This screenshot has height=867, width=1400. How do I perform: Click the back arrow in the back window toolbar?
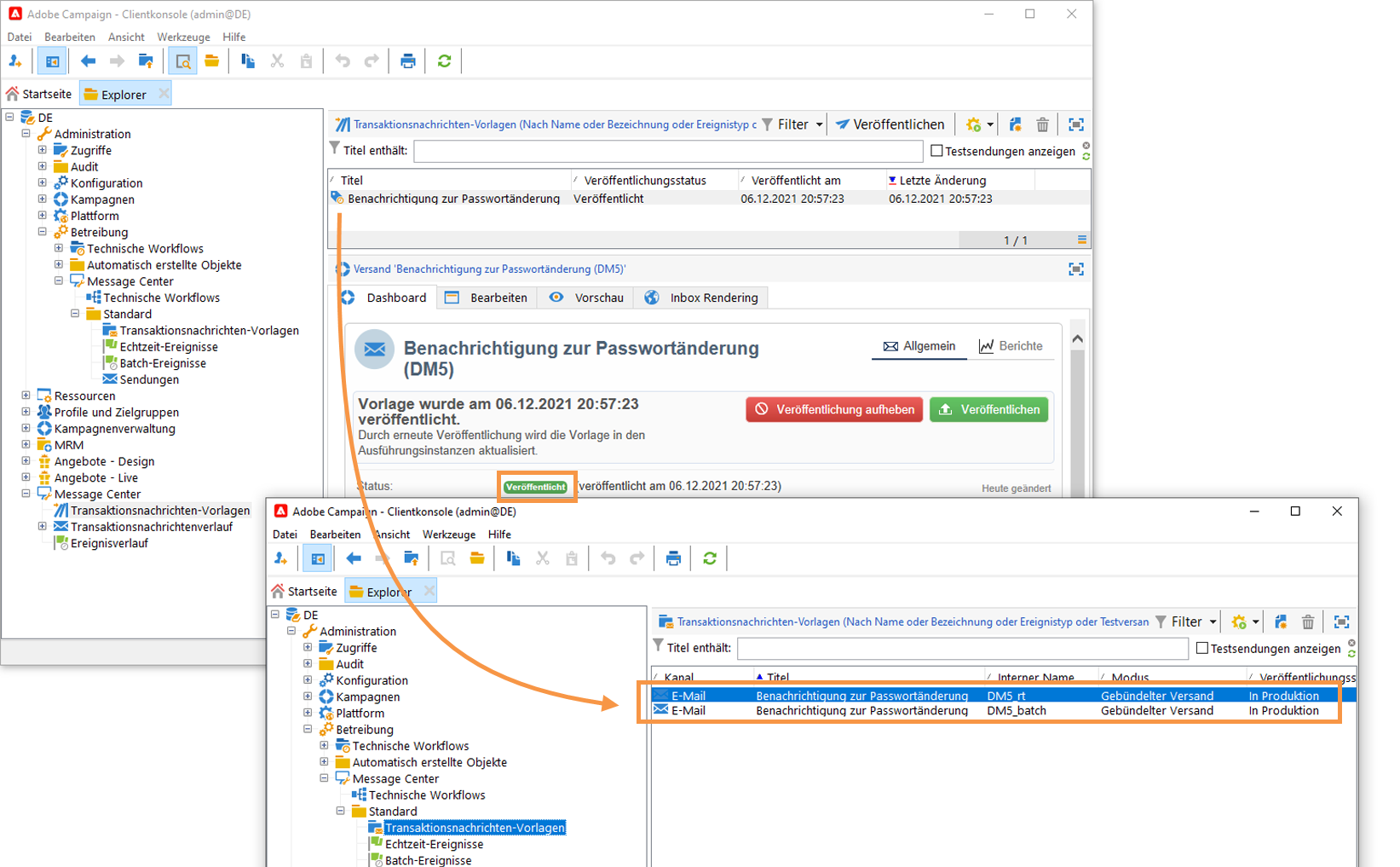click(x=88, y=61)
